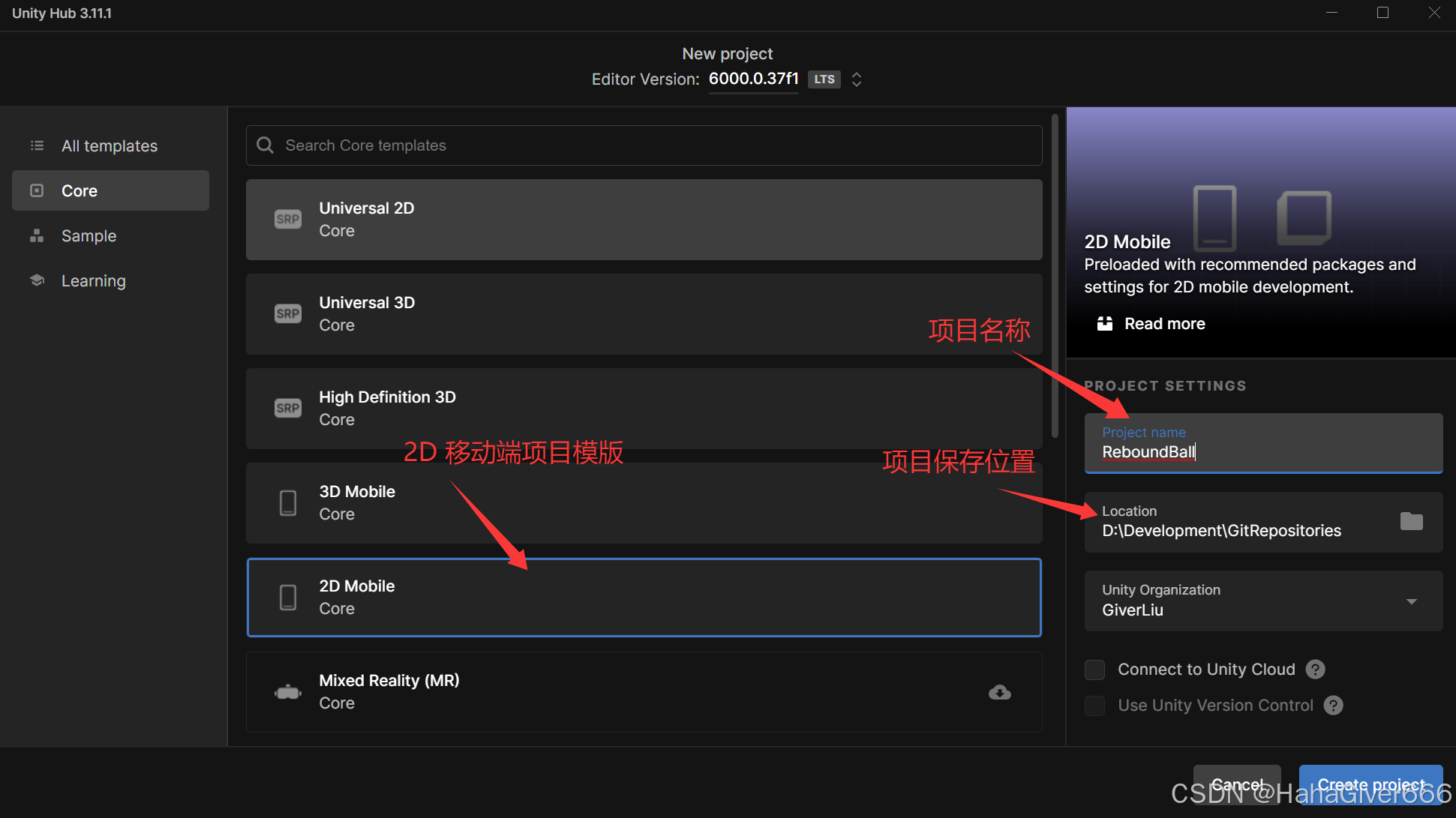Maximize the Unity Hub window
Viewport: 1456px width, 818px height.
tap(1383, 13)
